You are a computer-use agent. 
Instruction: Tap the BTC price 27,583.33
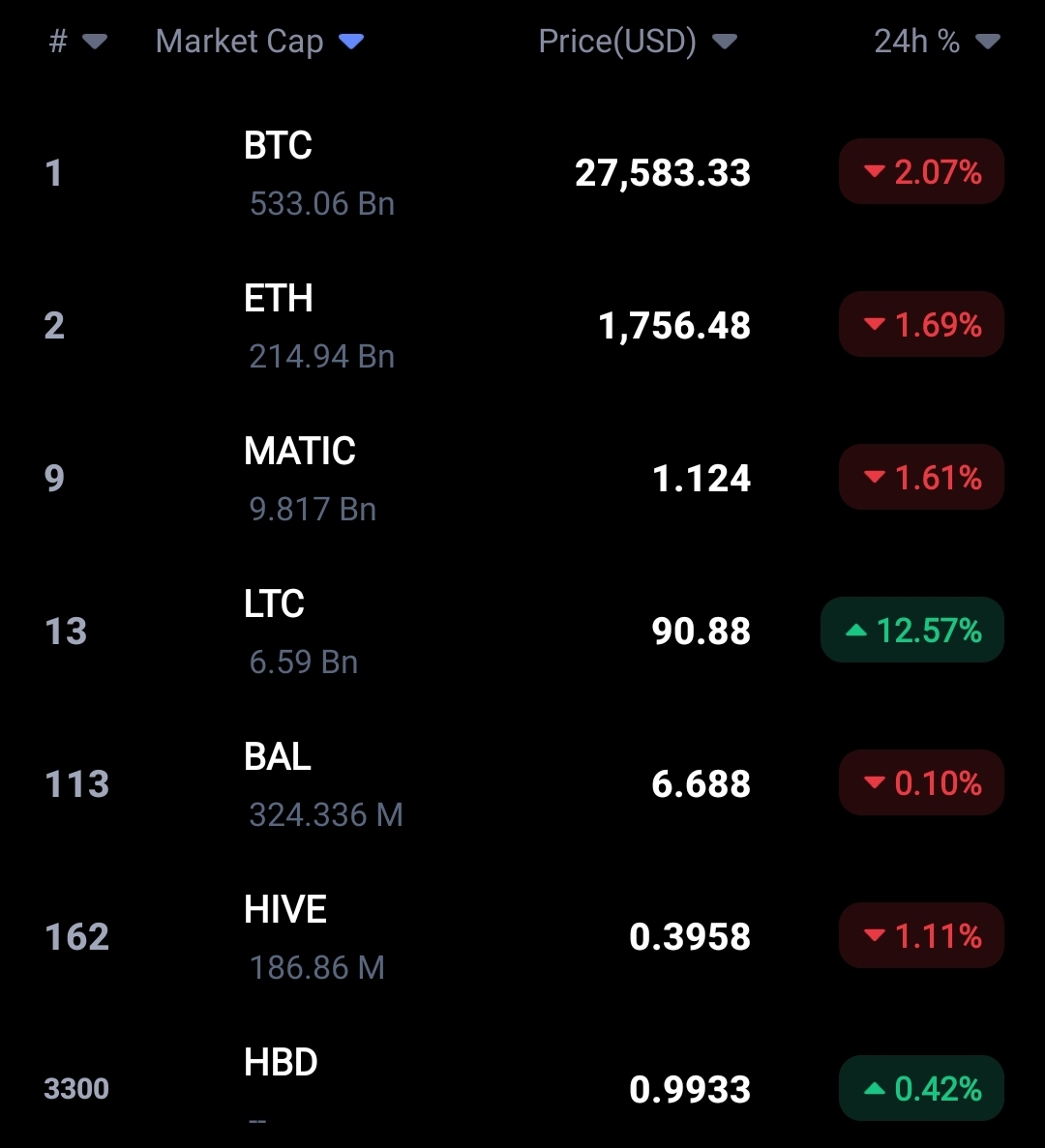click(663, 173)
